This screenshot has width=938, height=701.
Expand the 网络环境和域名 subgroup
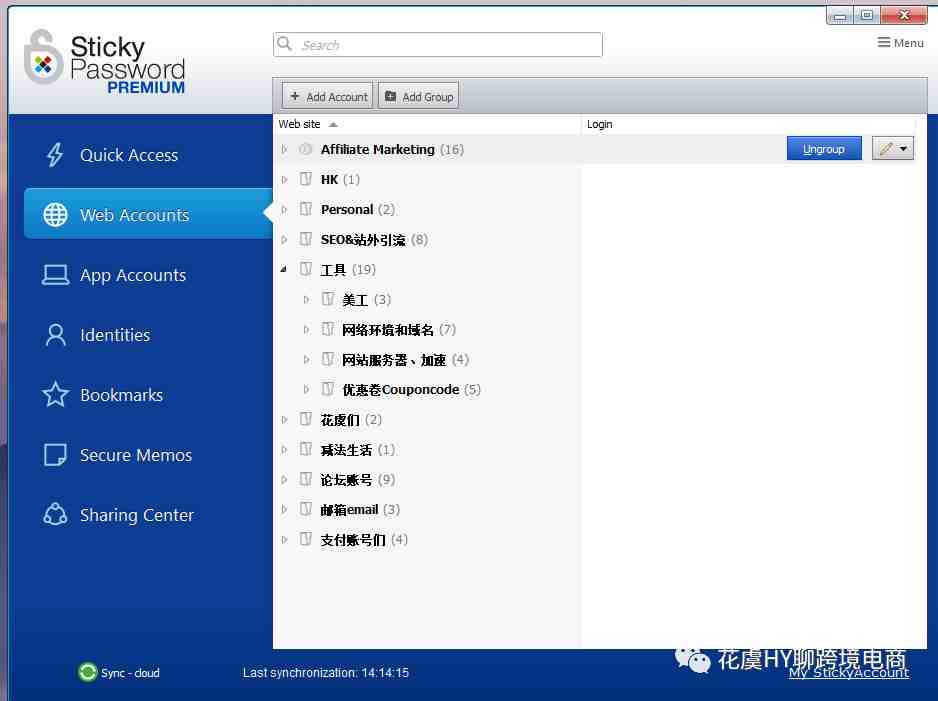[306, 329]
